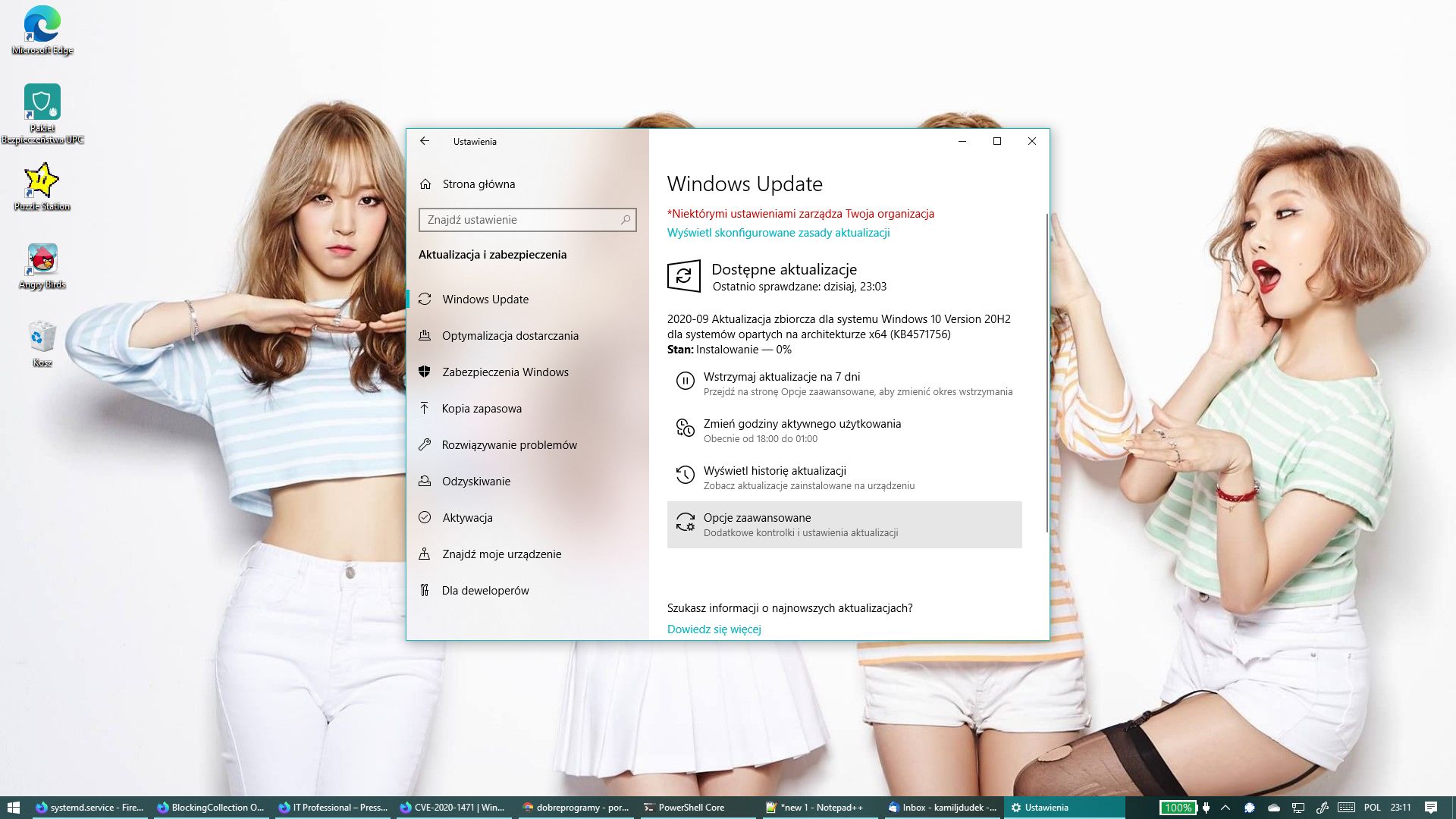Screen dimensions: 1456x819
Task: Click the Dowiedz się więcej link
Action: pyautogui.click(x=714, y=629)
